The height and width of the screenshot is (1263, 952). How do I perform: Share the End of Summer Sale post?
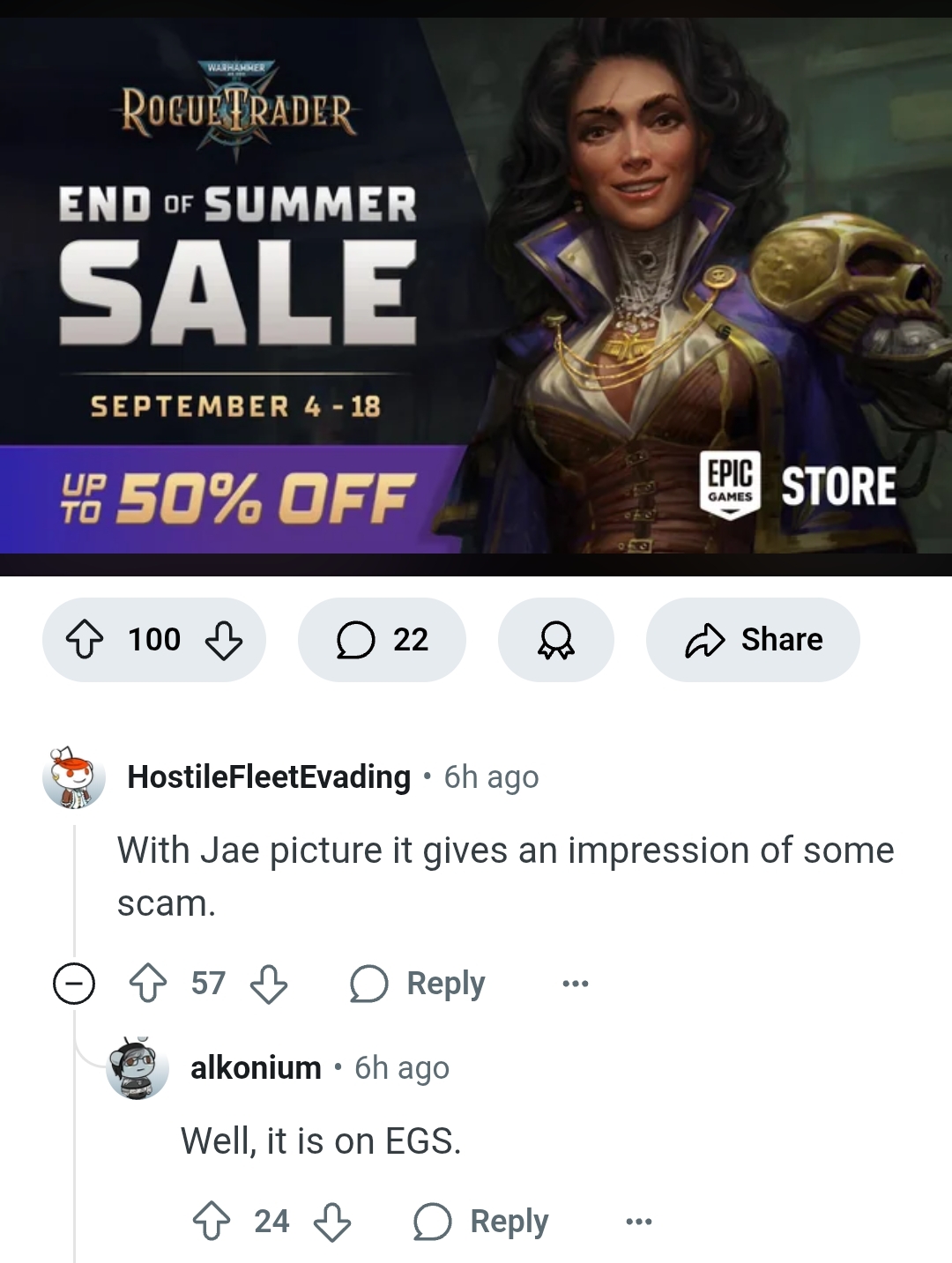[753, 640]
